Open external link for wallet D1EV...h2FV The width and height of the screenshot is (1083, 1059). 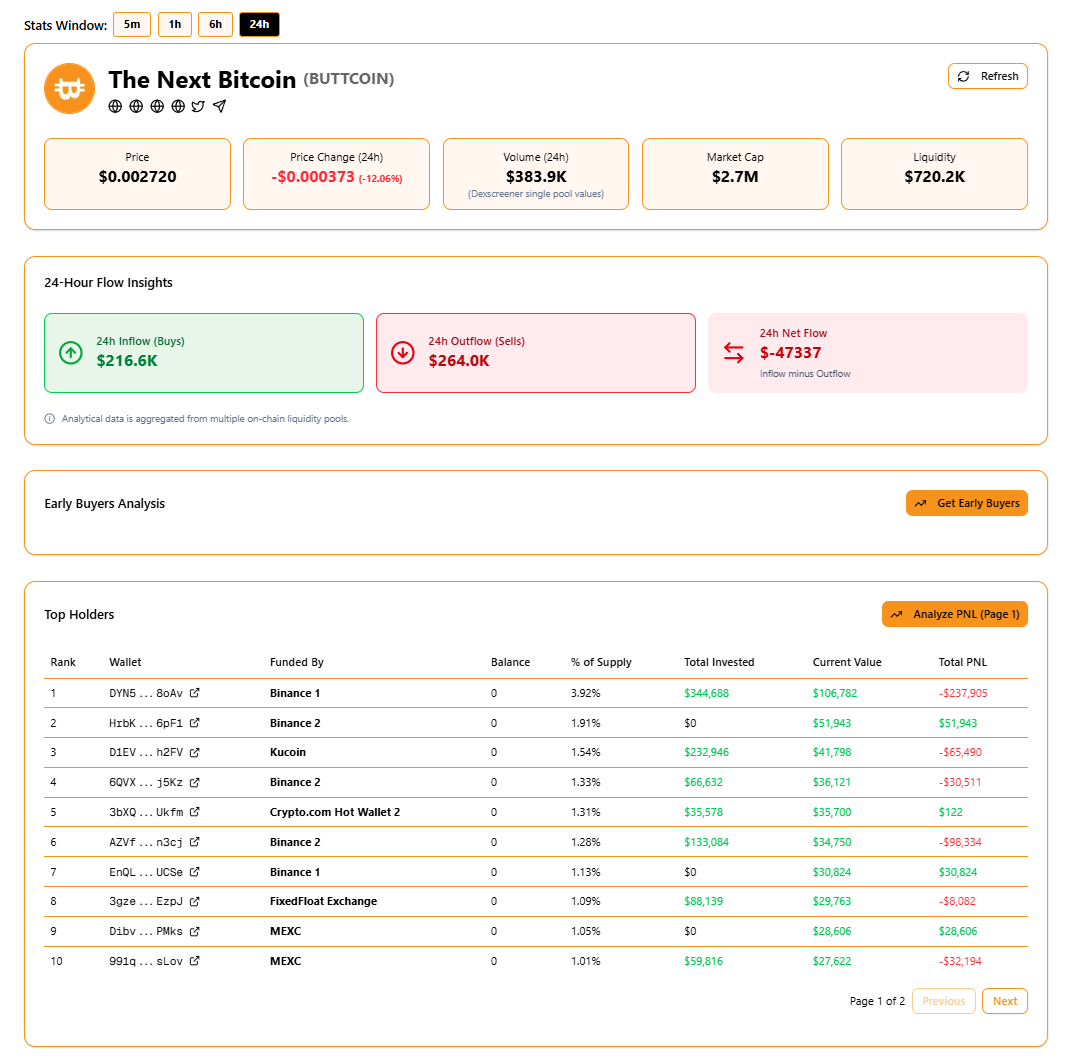coord(195,752)
